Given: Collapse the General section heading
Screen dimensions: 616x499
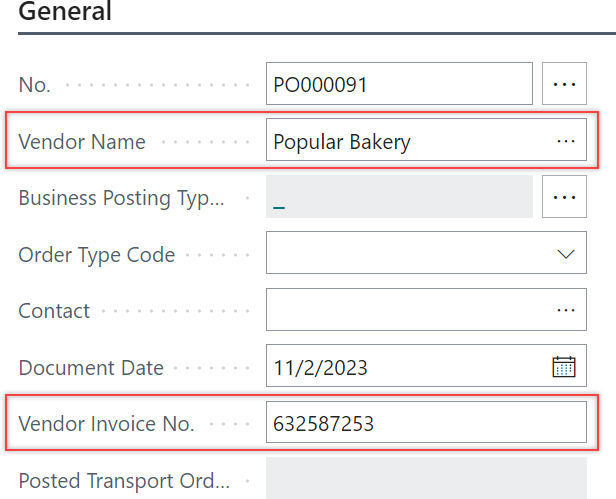Looking at the screenshot, I should (x=66, y=13).
